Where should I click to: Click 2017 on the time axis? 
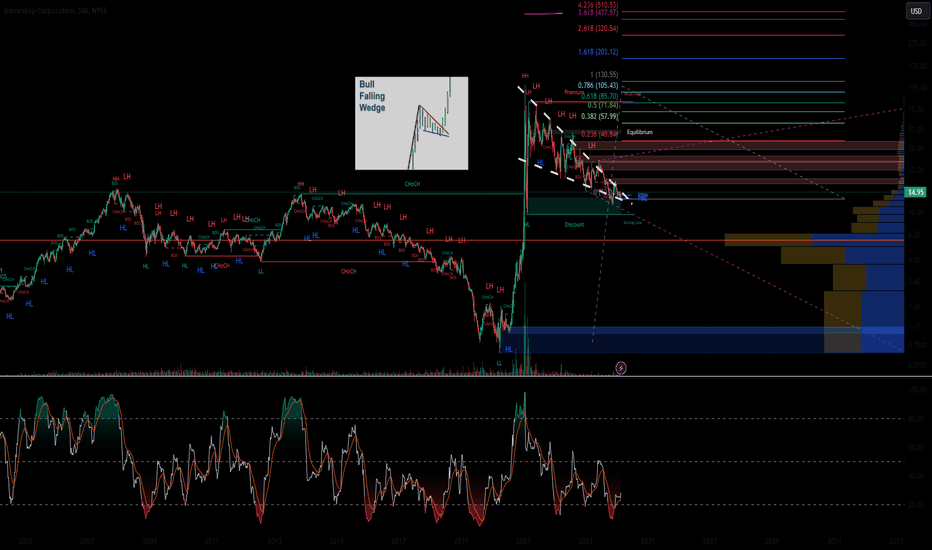tap(398, 541)
